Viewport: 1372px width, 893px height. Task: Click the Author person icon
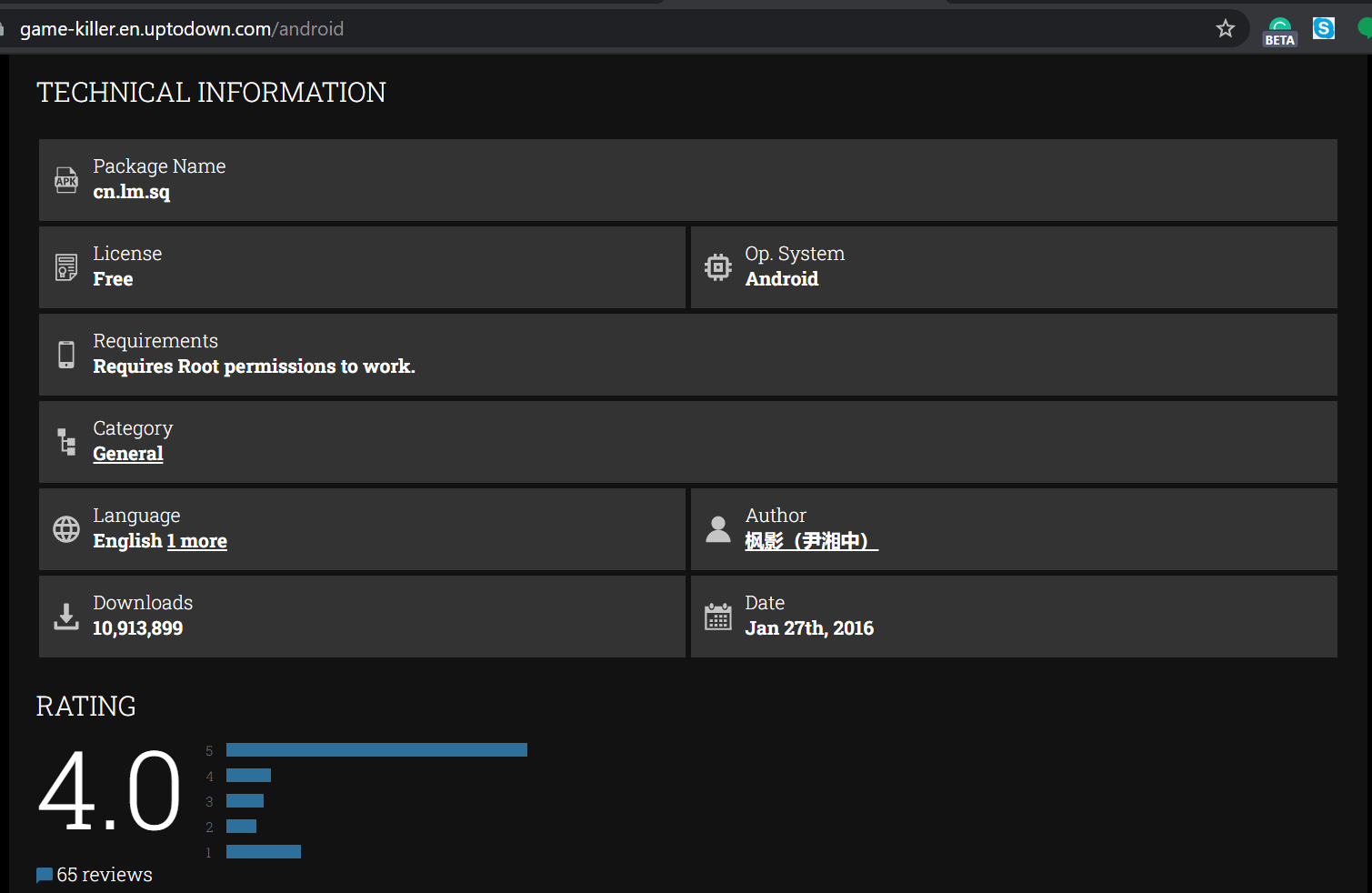coord(718,529)
